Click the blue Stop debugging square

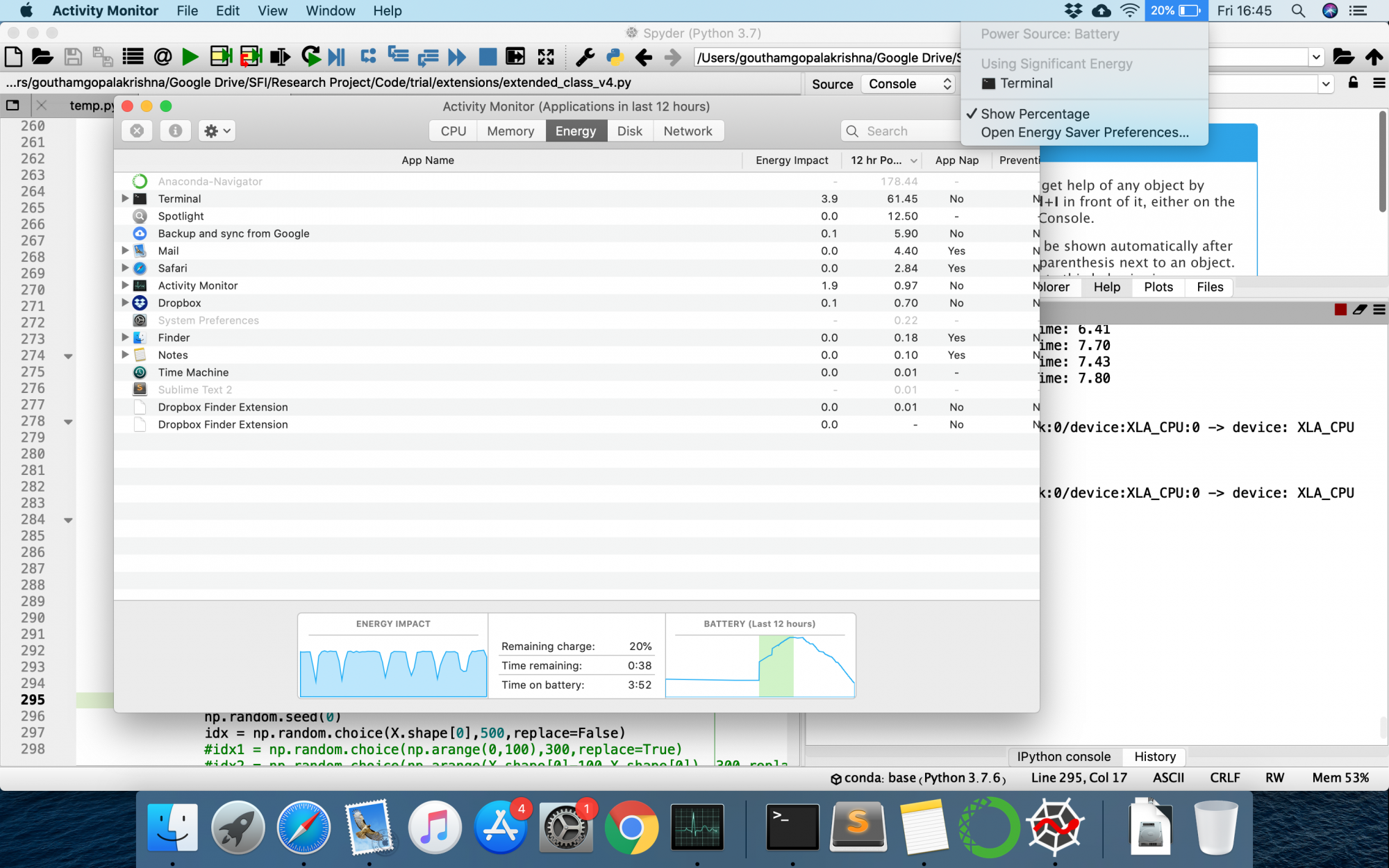point(488,57)
